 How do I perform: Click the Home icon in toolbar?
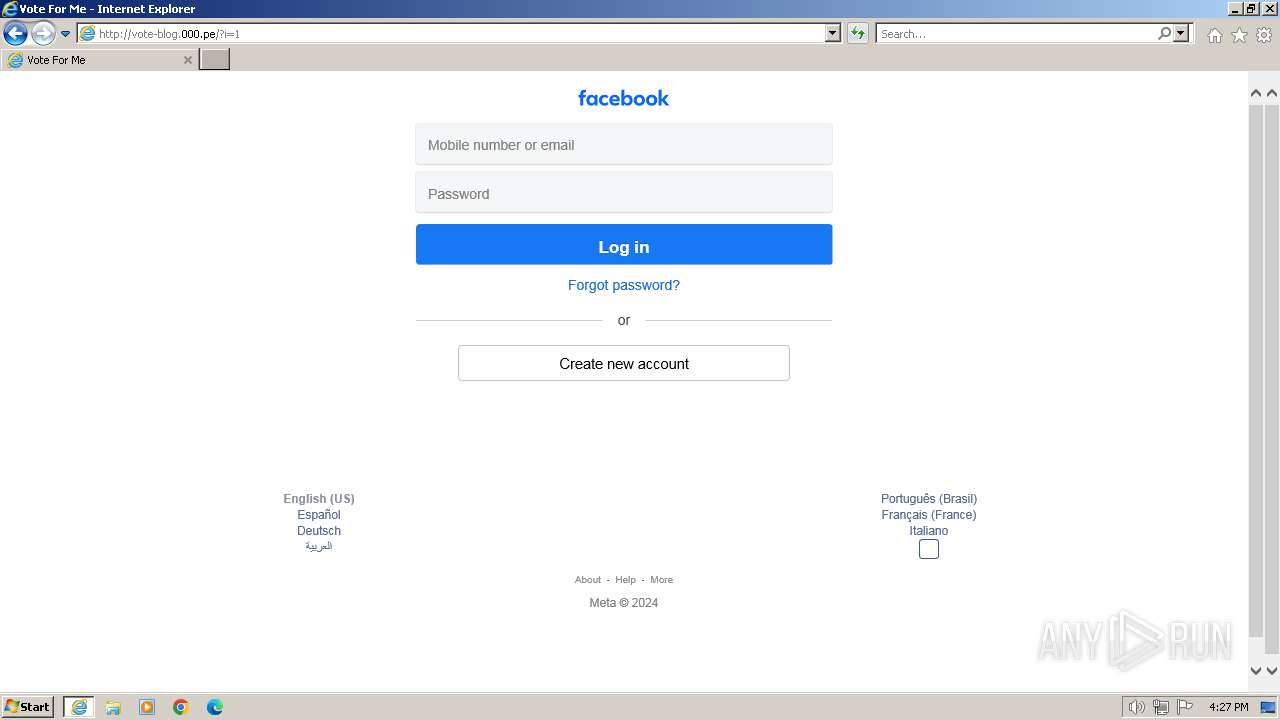[1214, 35]
